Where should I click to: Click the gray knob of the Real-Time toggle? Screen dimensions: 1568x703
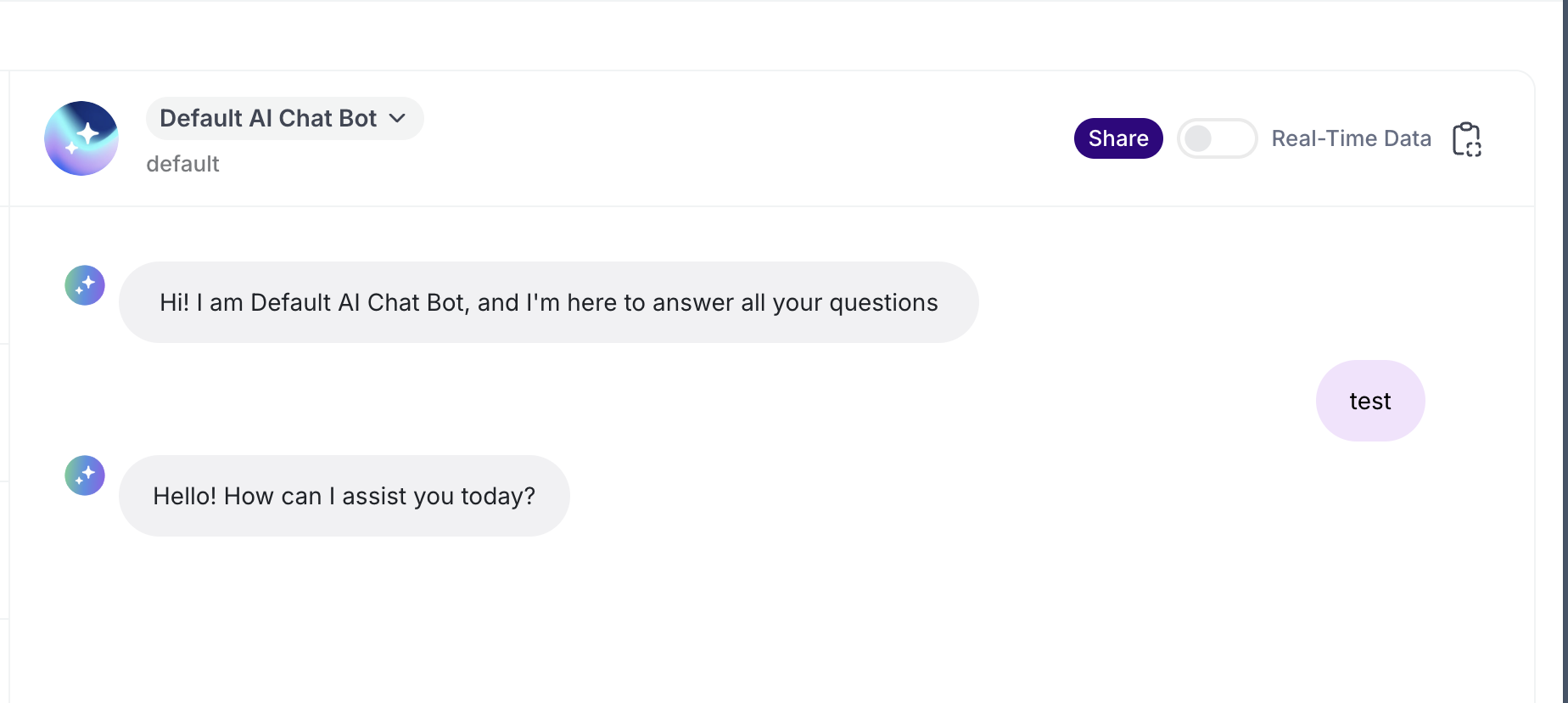(x=1198, y=138)
